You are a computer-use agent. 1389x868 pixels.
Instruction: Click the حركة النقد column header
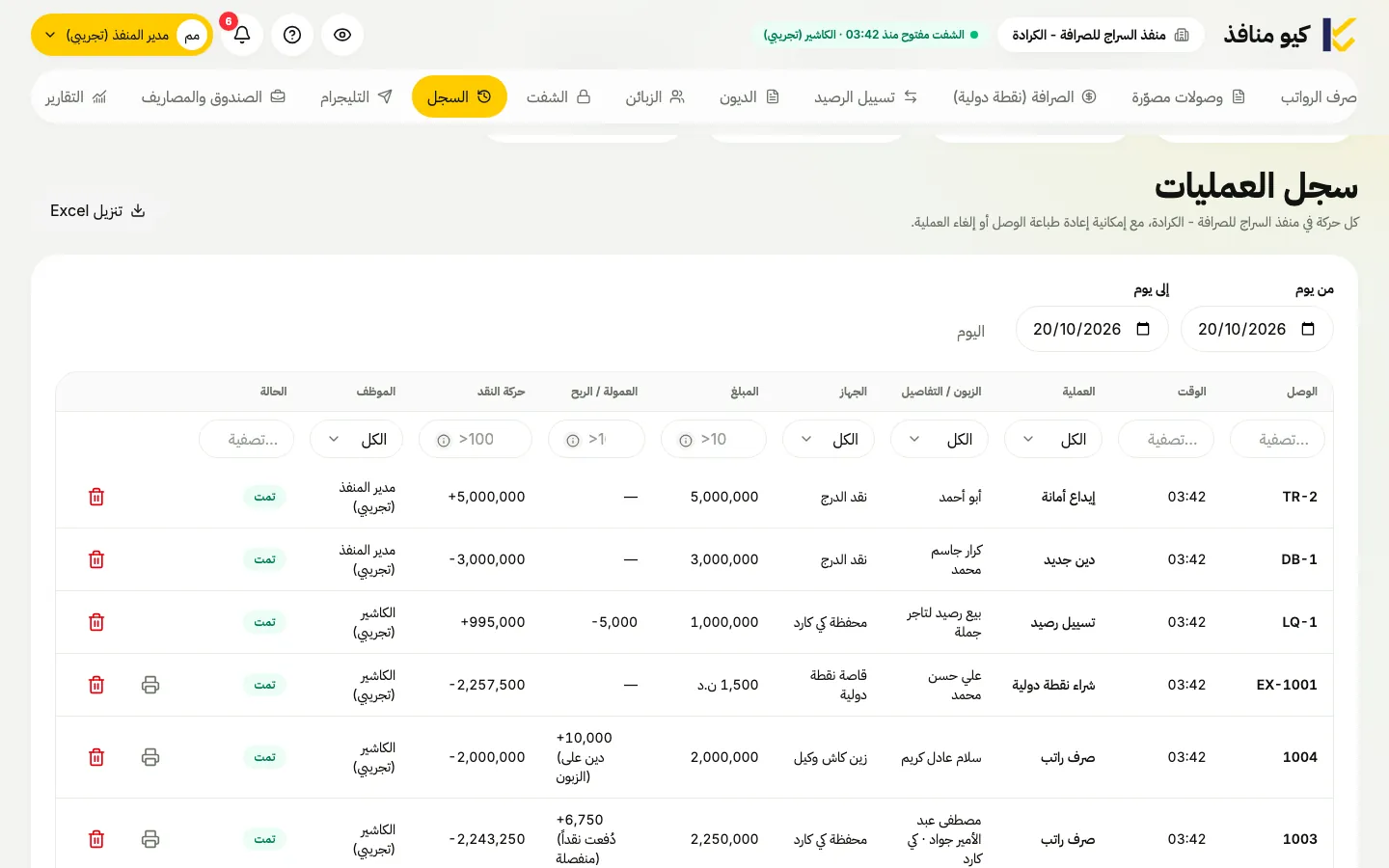pos(501,392)
